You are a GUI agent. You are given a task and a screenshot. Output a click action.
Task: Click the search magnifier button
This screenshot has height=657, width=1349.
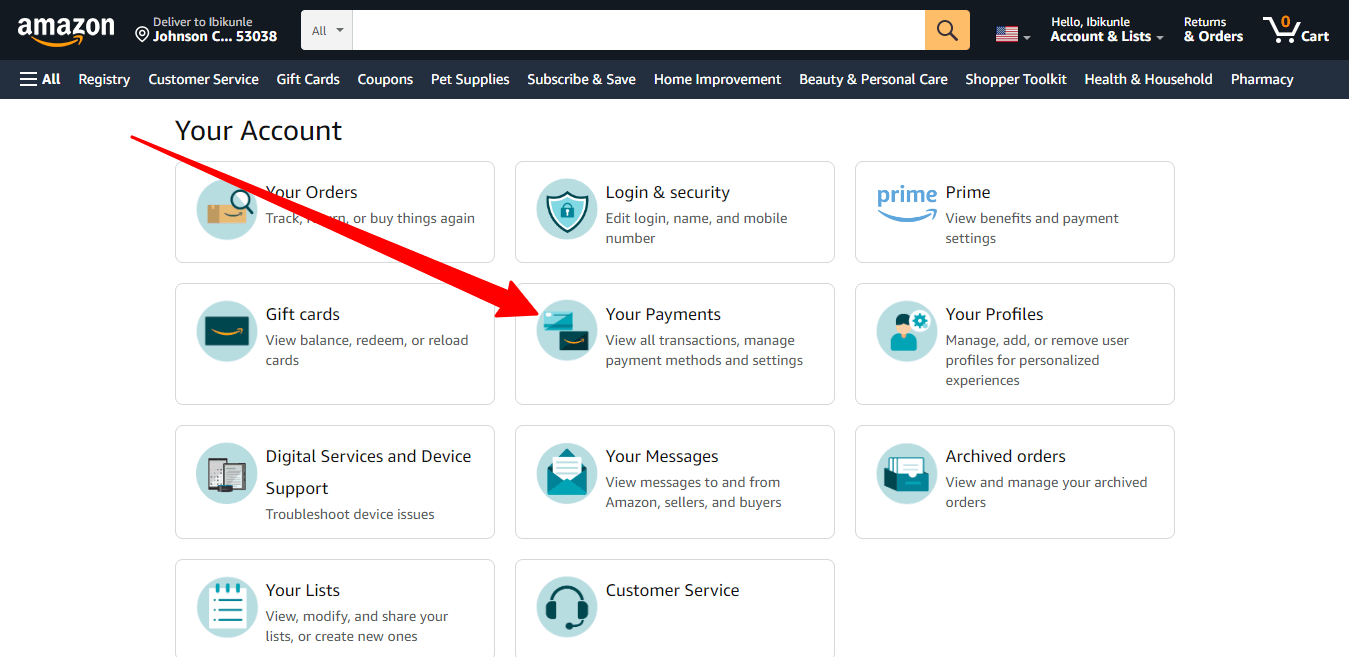(947, 30)
